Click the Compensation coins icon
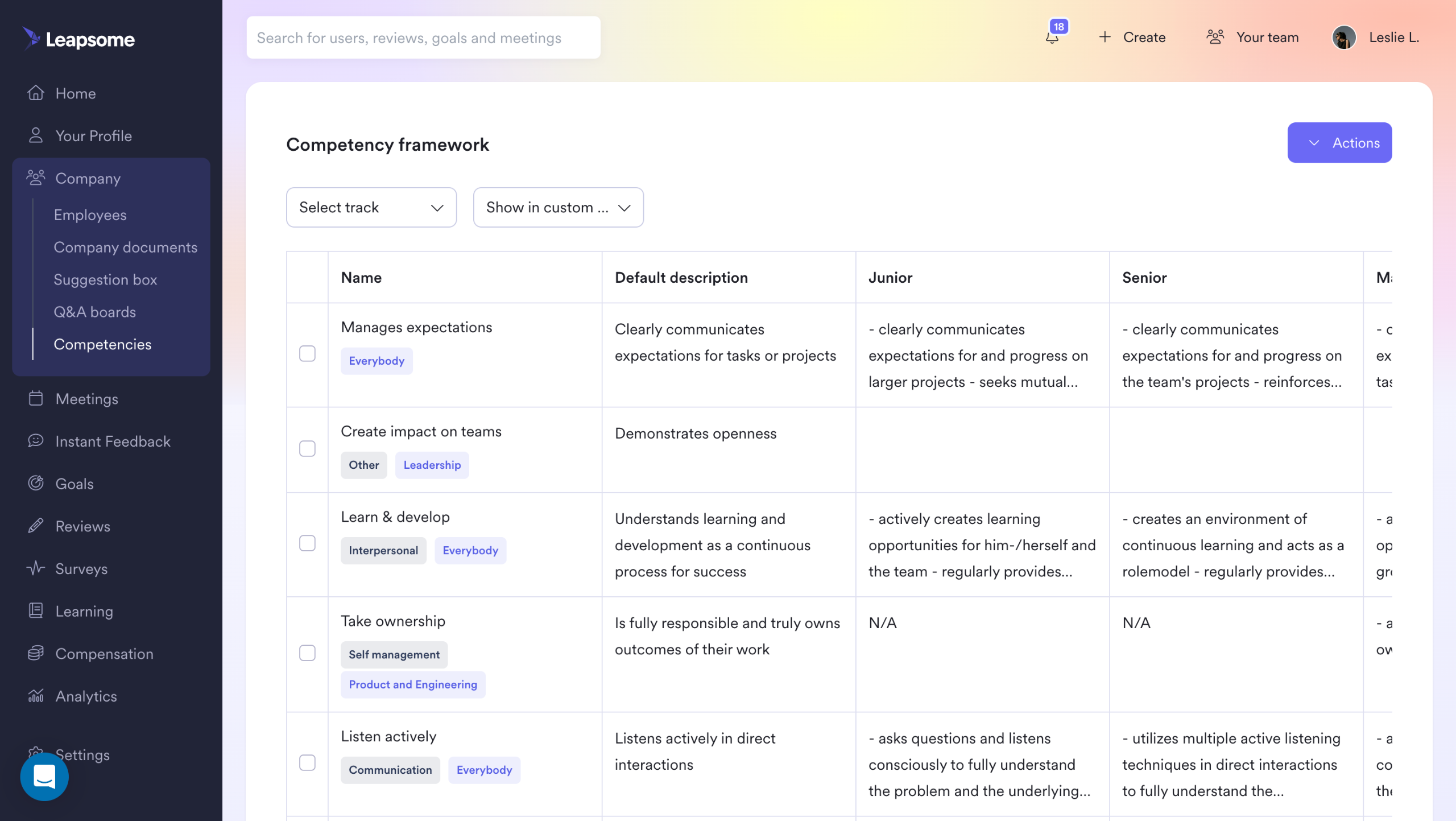1456x821 pixels. click(x=36, y=653)
